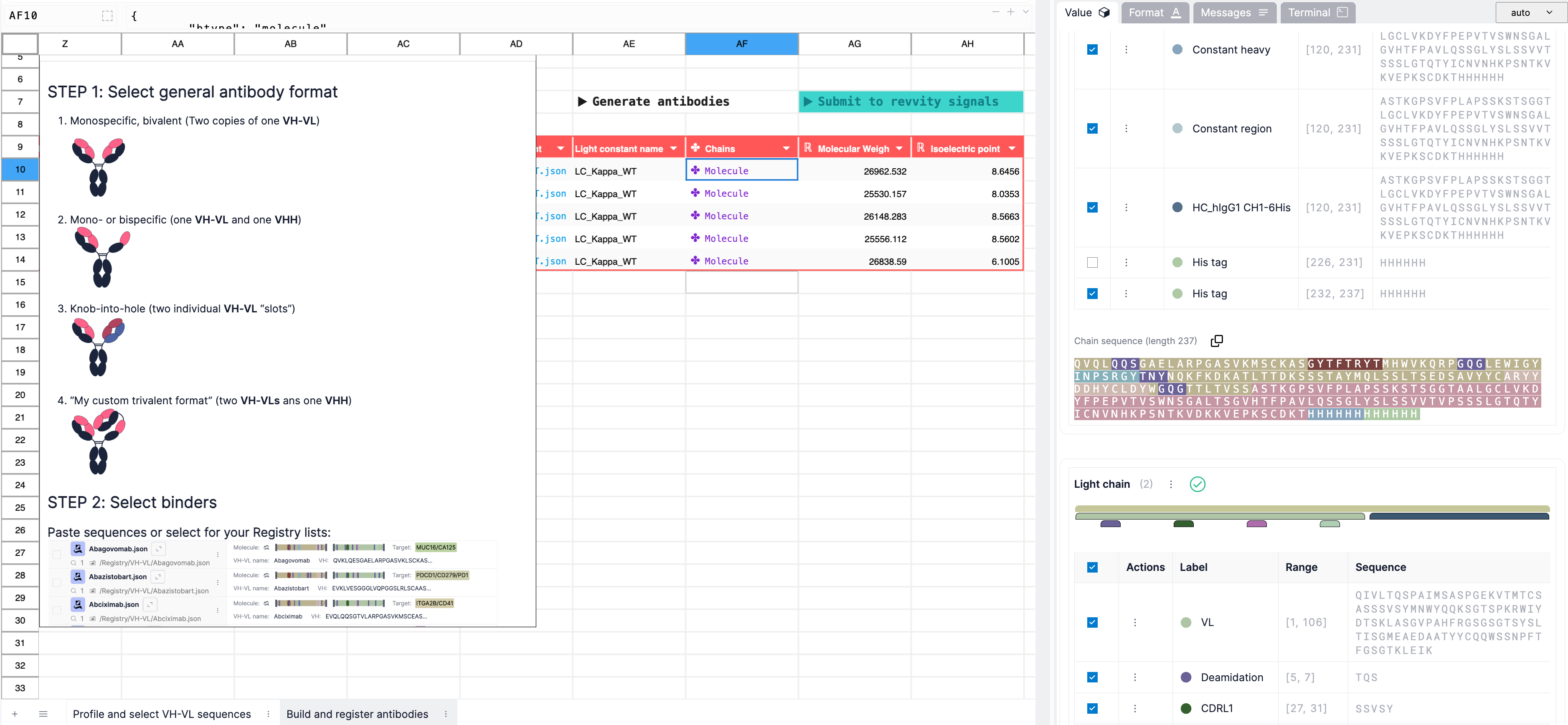Open Abagovomab row three-dot menu
The image size is (1568, 725).
pos(217,555)
